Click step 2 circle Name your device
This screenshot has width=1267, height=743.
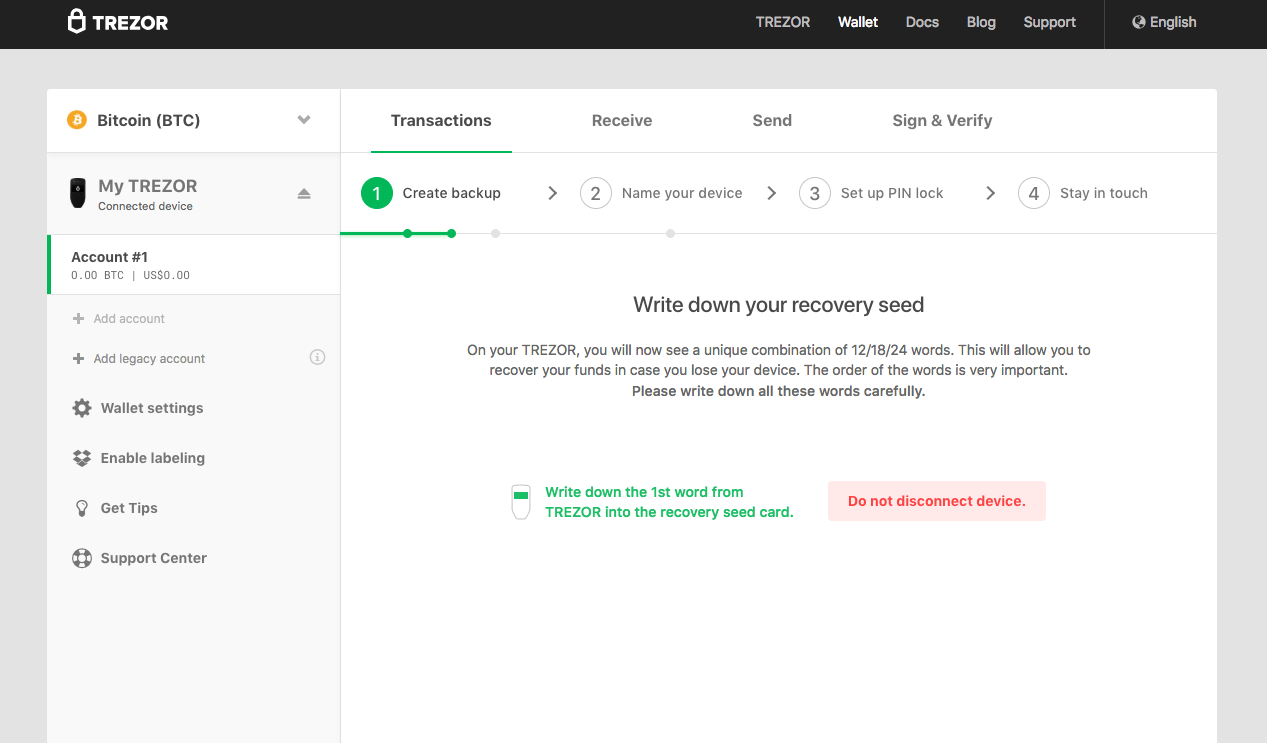coord(595,193)
